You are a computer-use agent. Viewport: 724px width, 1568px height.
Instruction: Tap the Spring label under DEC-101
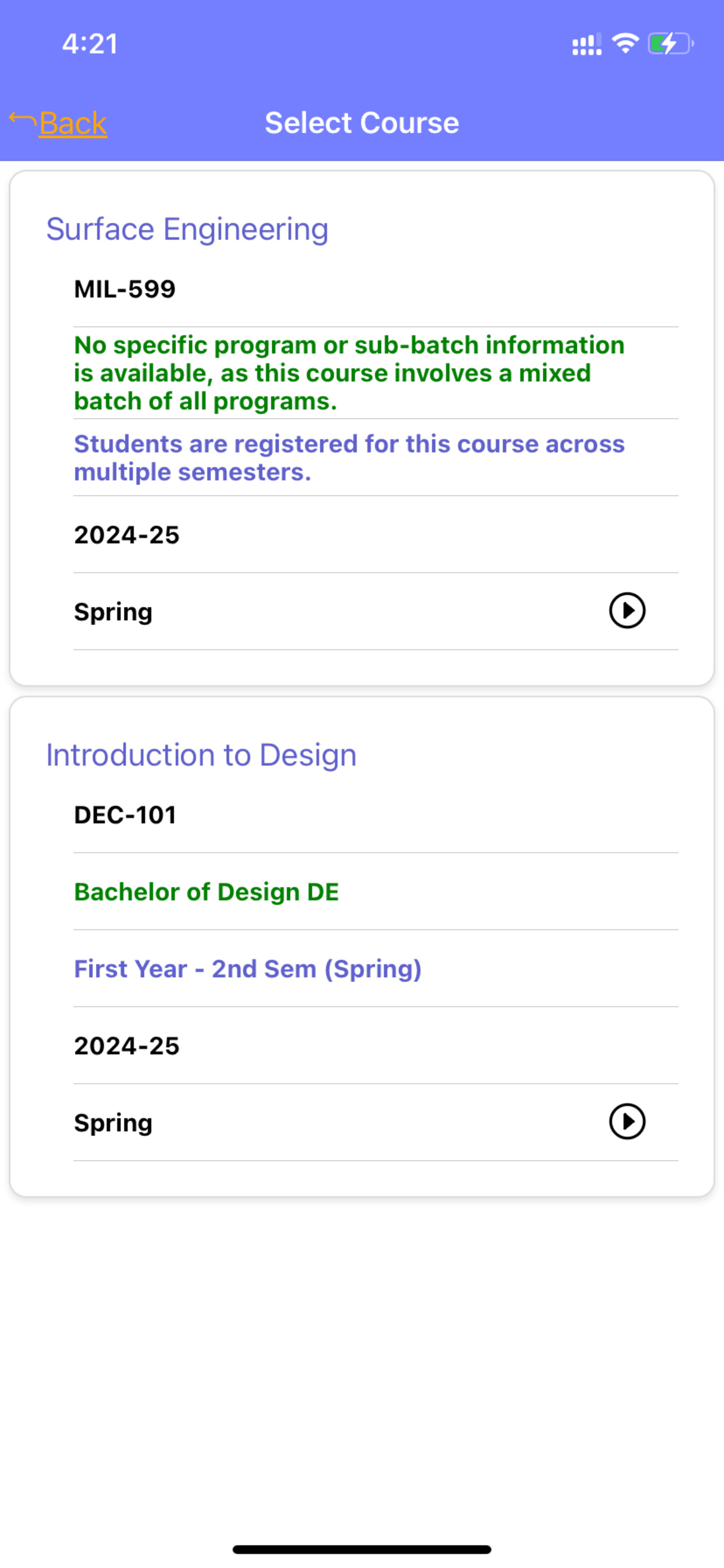click(113, 1122)
